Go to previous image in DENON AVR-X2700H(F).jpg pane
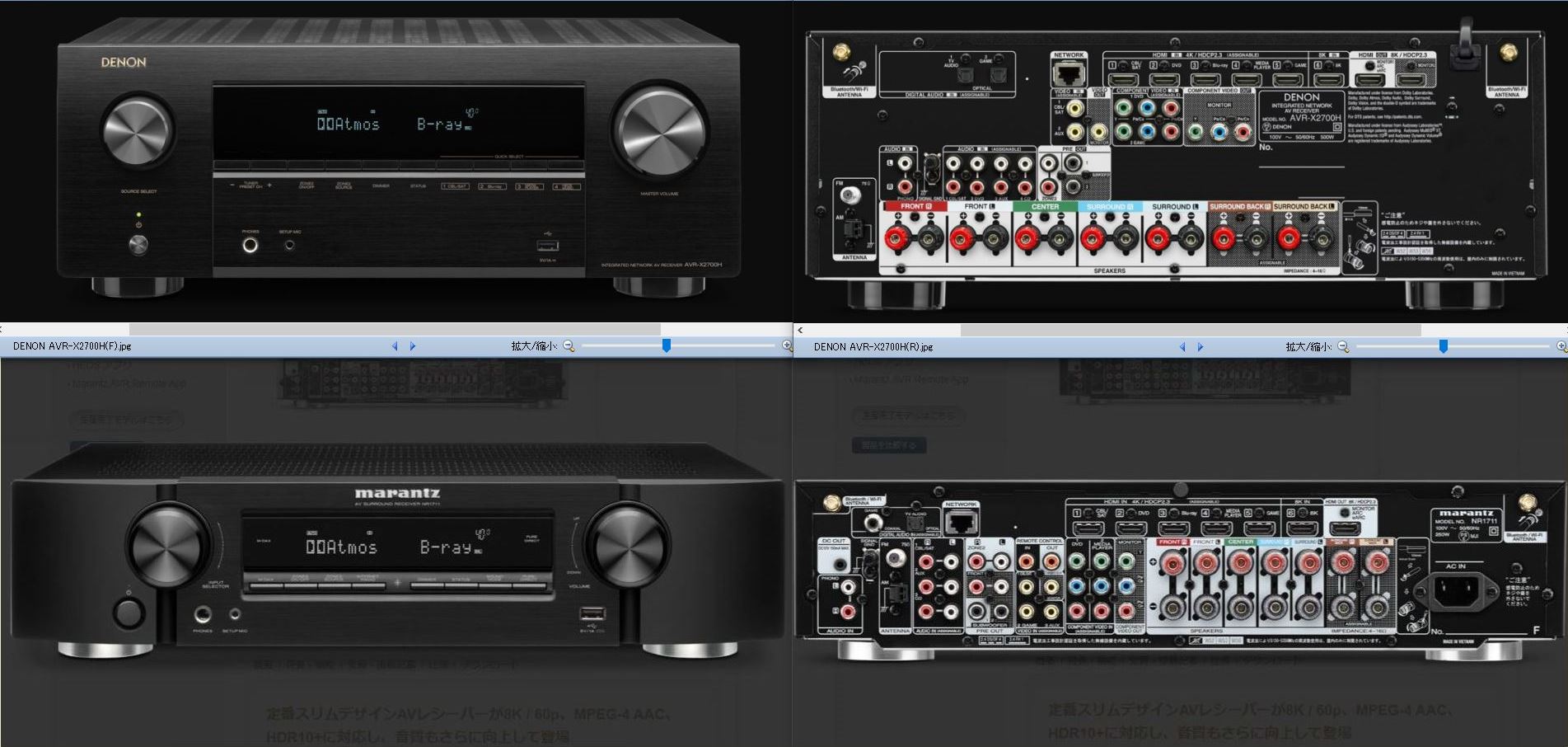Viewport: 1568px width, 747px height. click(395, 346)
